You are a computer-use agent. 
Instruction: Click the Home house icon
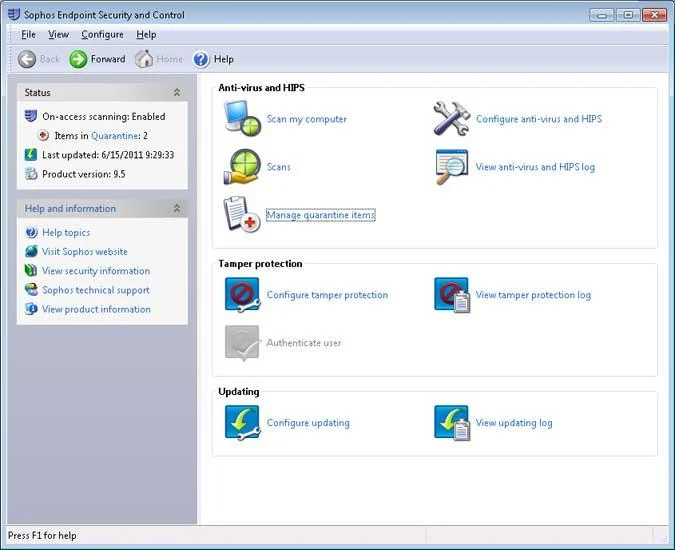pos(144,59)
